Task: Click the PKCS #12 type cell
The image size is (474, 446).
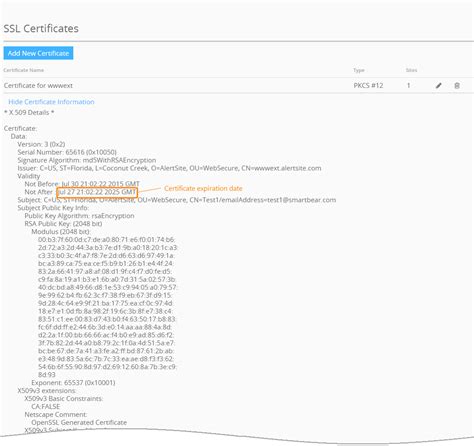Action: (x=368, y=85)
